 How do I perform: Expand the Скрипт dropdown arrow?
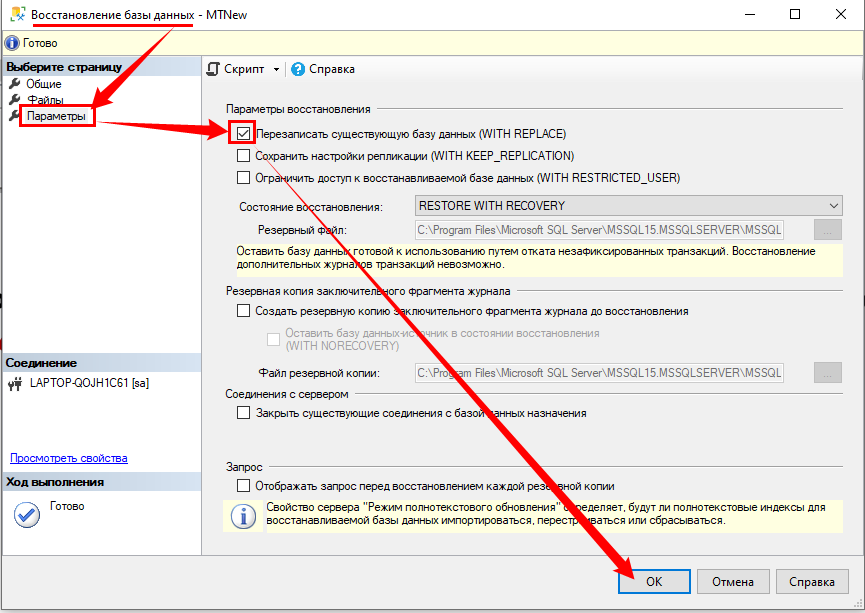(276, 70)
